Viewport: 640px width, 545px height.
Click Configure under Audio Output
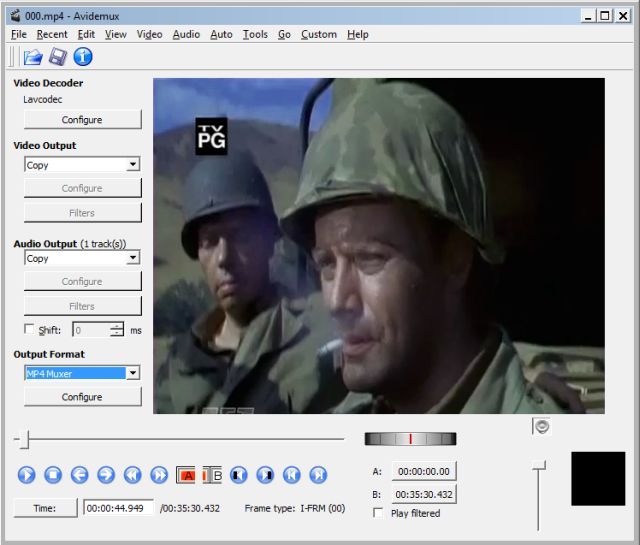pyautogui.click(x=83, y=281)
